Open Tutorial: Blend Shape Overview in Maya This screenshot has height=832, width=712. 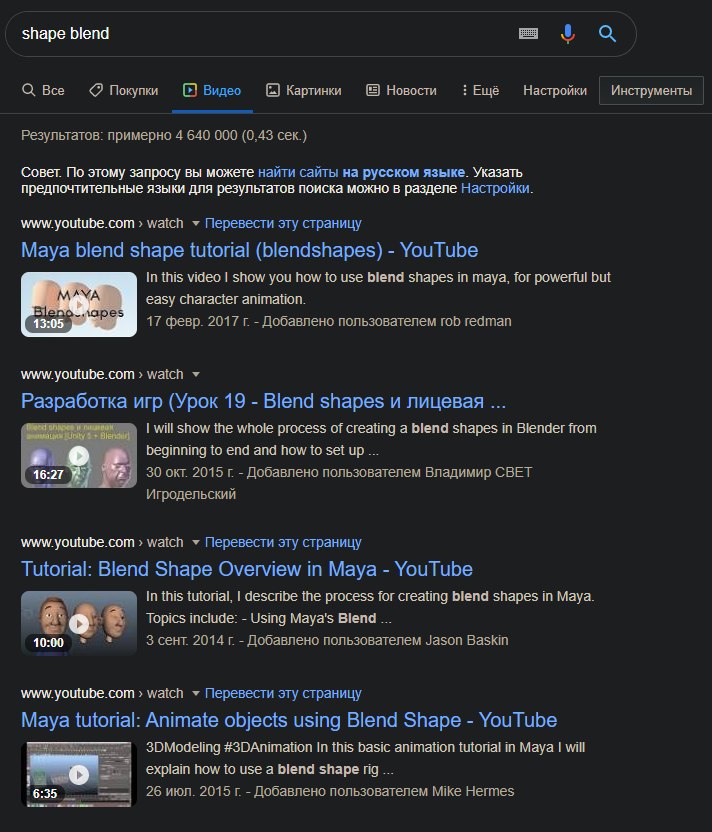(x=247, y=569)
